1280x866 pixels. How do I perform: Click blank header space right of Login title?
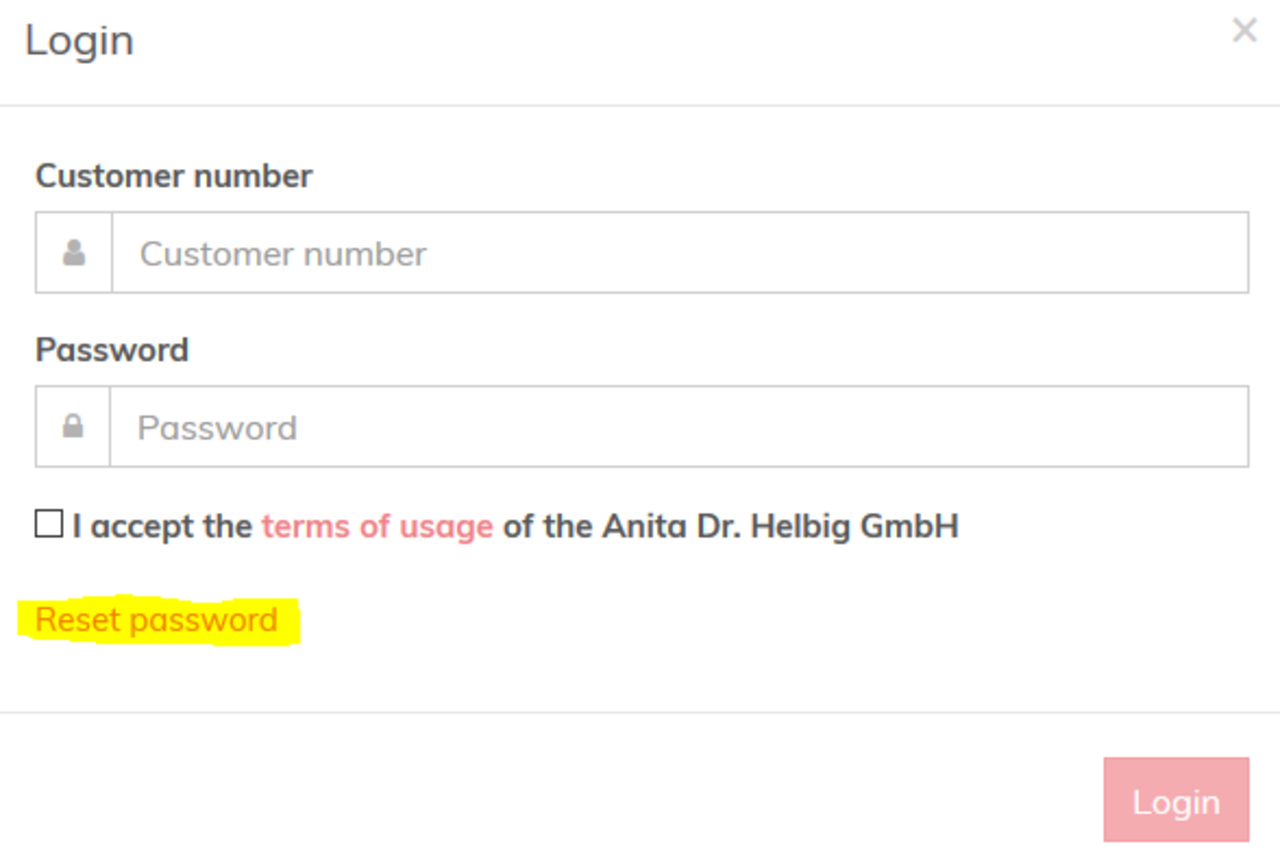pyautogui.click(x=680, y=41)
